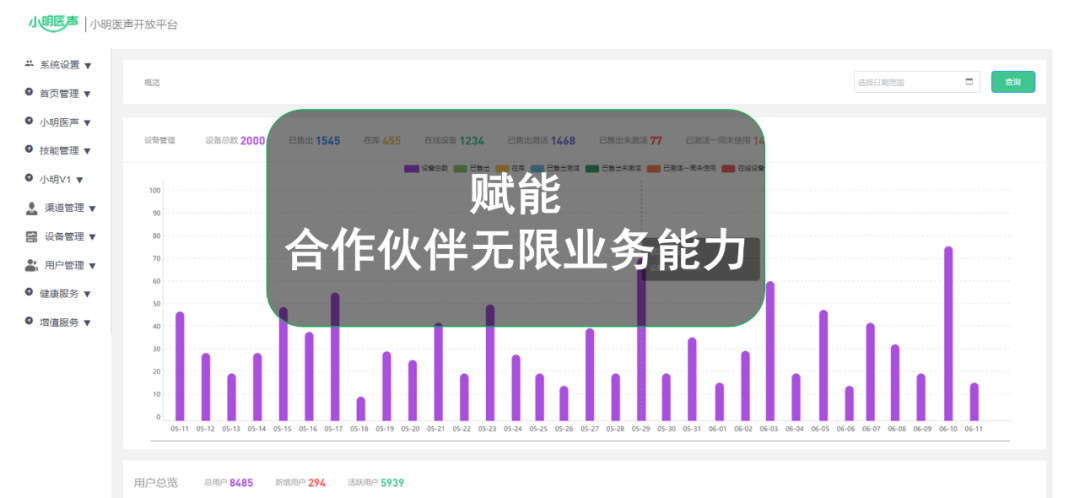
Task: Click the icon beside 增值服务
Action: point(29,322)
